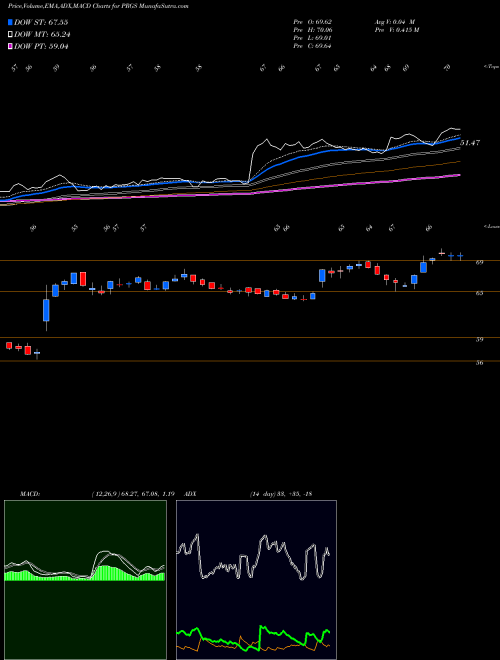Click the 'Pre V: 0.415 M' volume text

pyautogui.click(x=396, y=30)
